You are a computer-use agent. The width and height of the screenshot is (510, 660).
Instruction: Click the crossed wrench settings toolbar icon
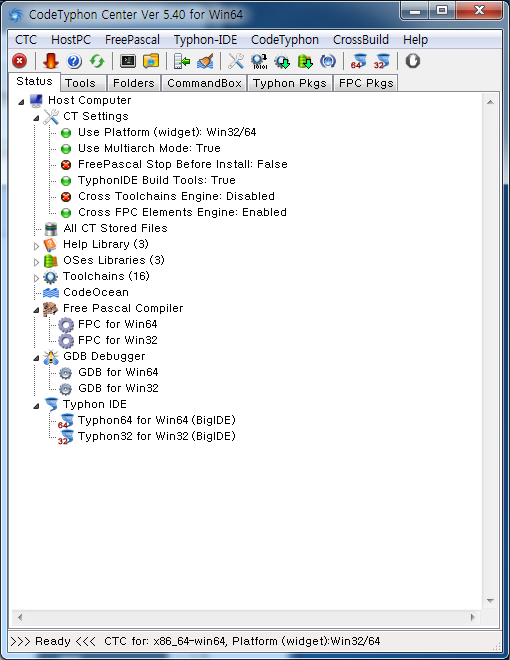(236, 61)
